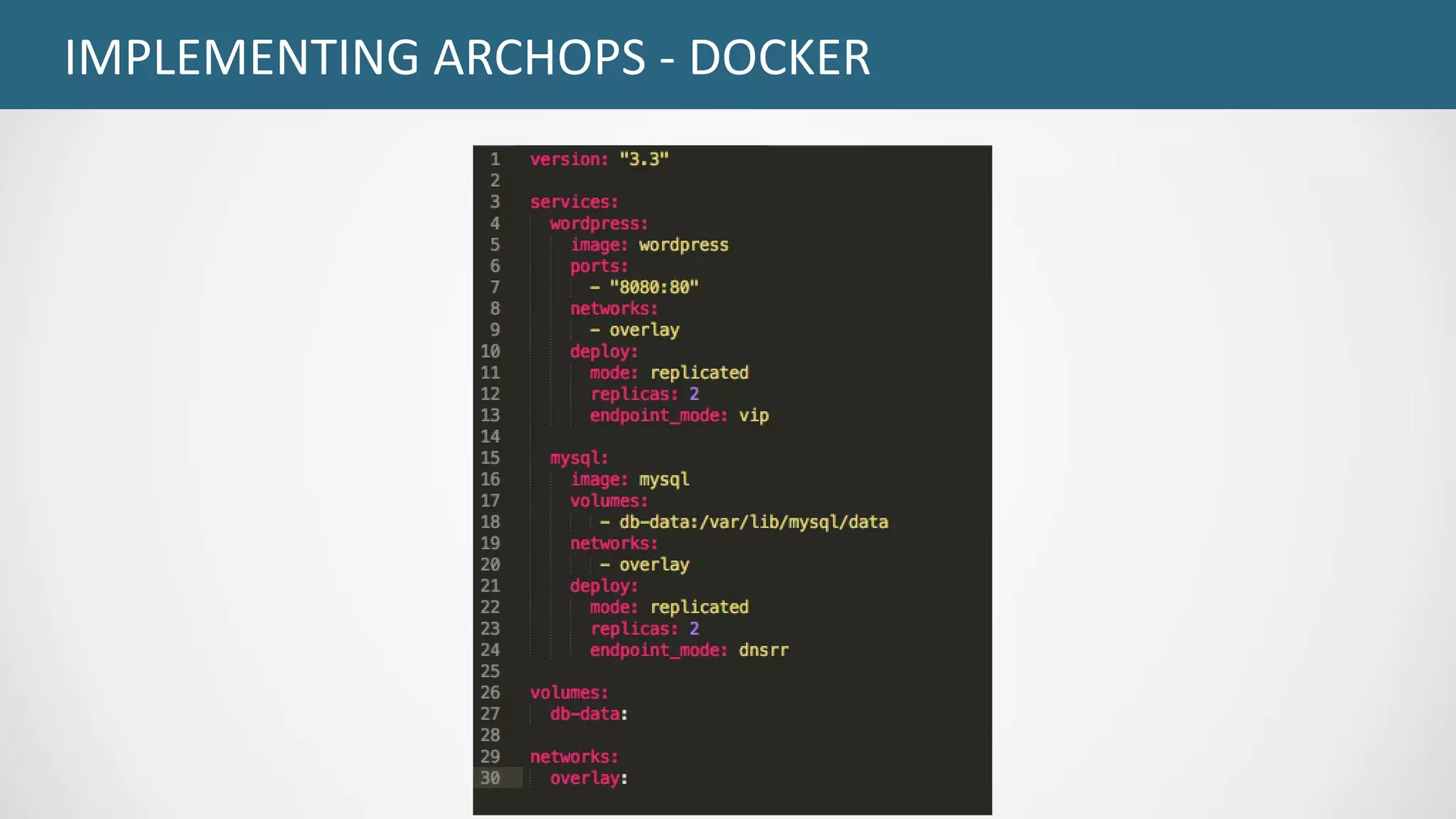Click line number 30 in gutter
Viewport: 1456px width, 819px height.
(x=490, y=778)
